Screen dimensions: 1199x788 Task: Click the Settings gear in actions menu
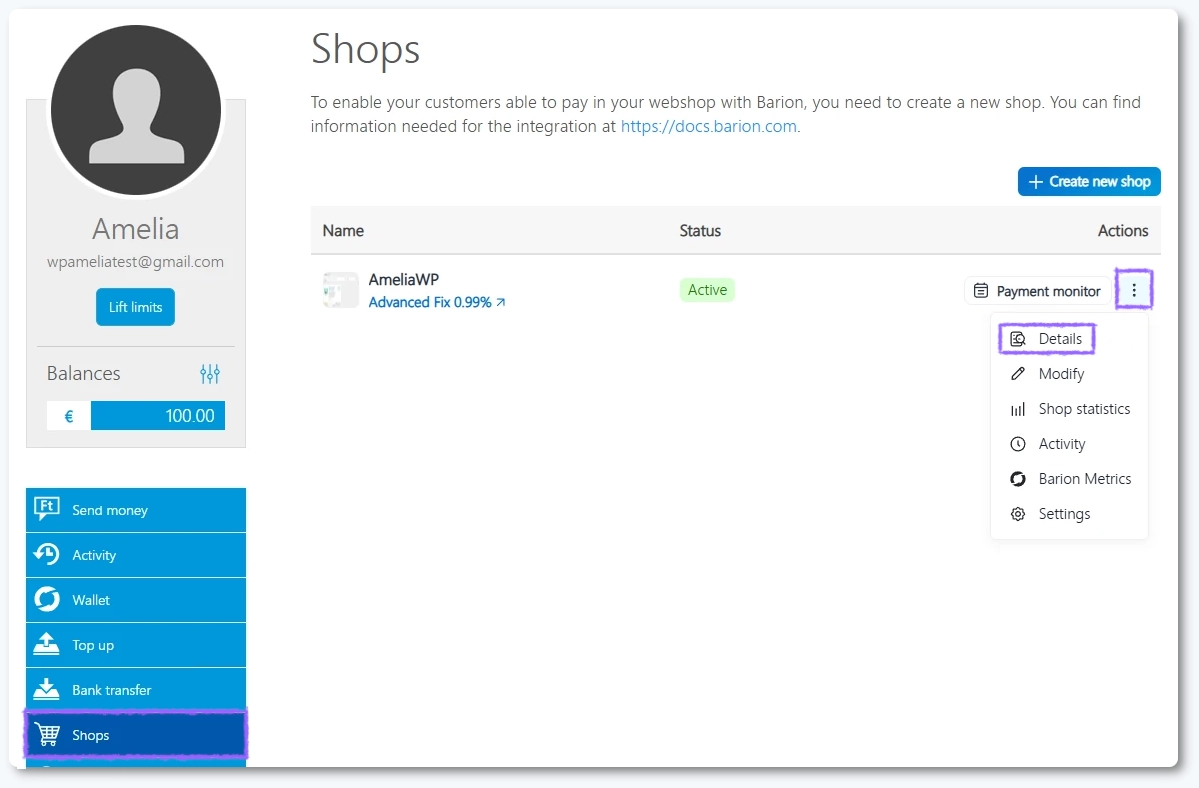(1017, 514)
